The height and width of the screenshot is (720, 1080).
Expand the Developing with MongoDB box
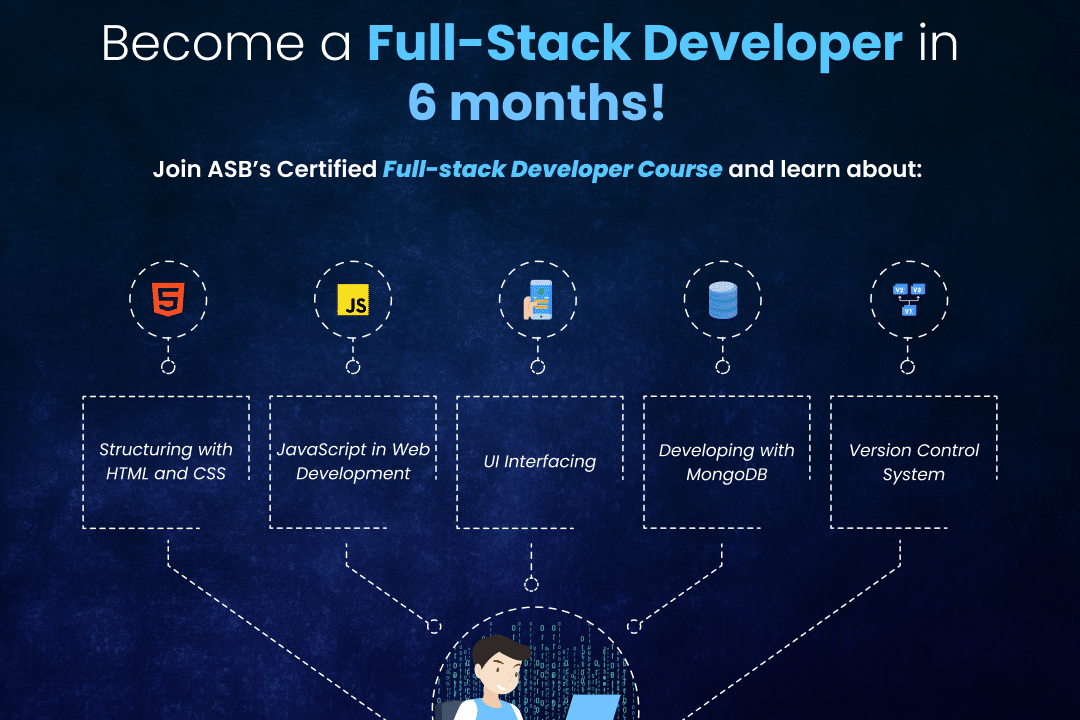click(725, 461)
